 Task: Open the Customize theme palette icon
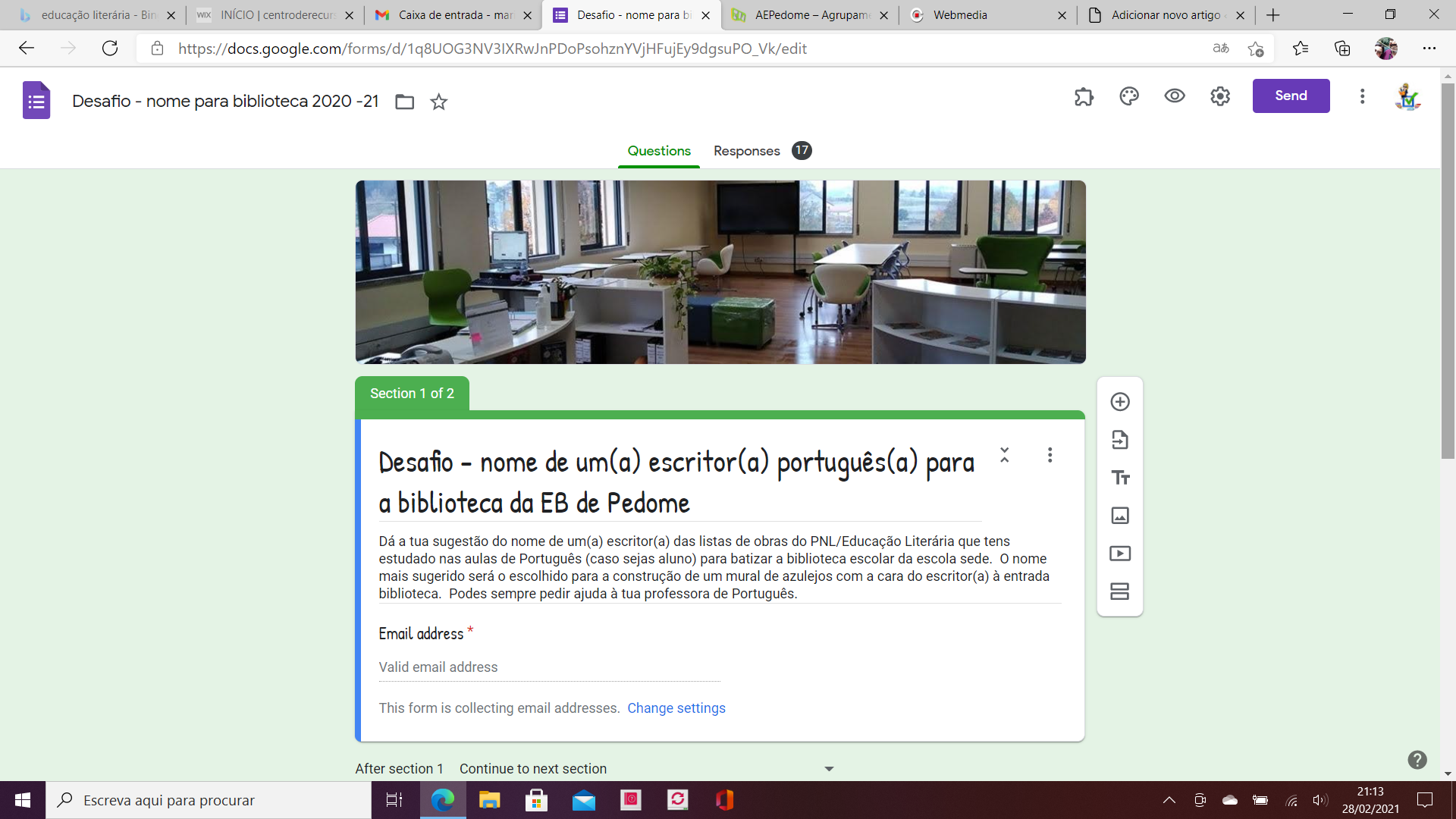(1129, 96)
